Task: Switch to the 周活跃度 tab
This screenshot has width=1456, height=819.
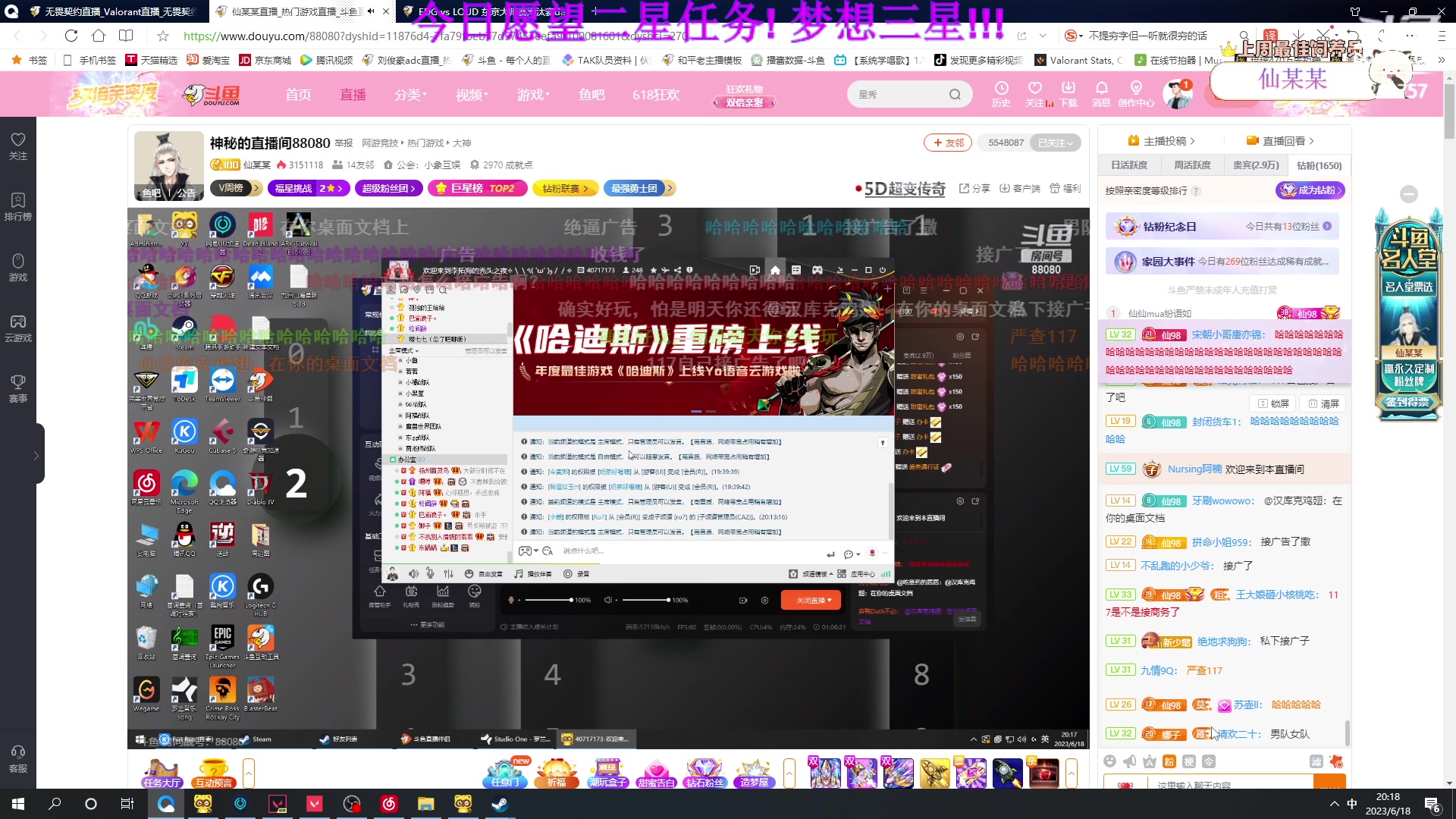Action: (1193, 165)
